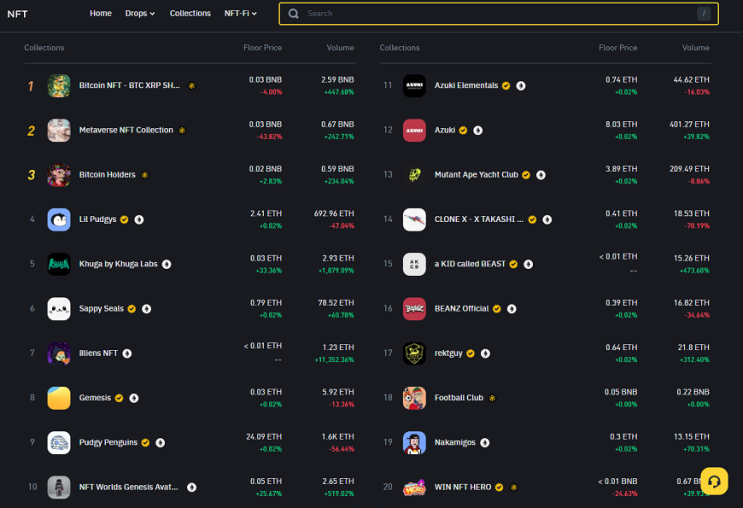This screenshot has width=743, height=508.
Task: Click the red Azuki thumbnail
Action: point(414,130)
